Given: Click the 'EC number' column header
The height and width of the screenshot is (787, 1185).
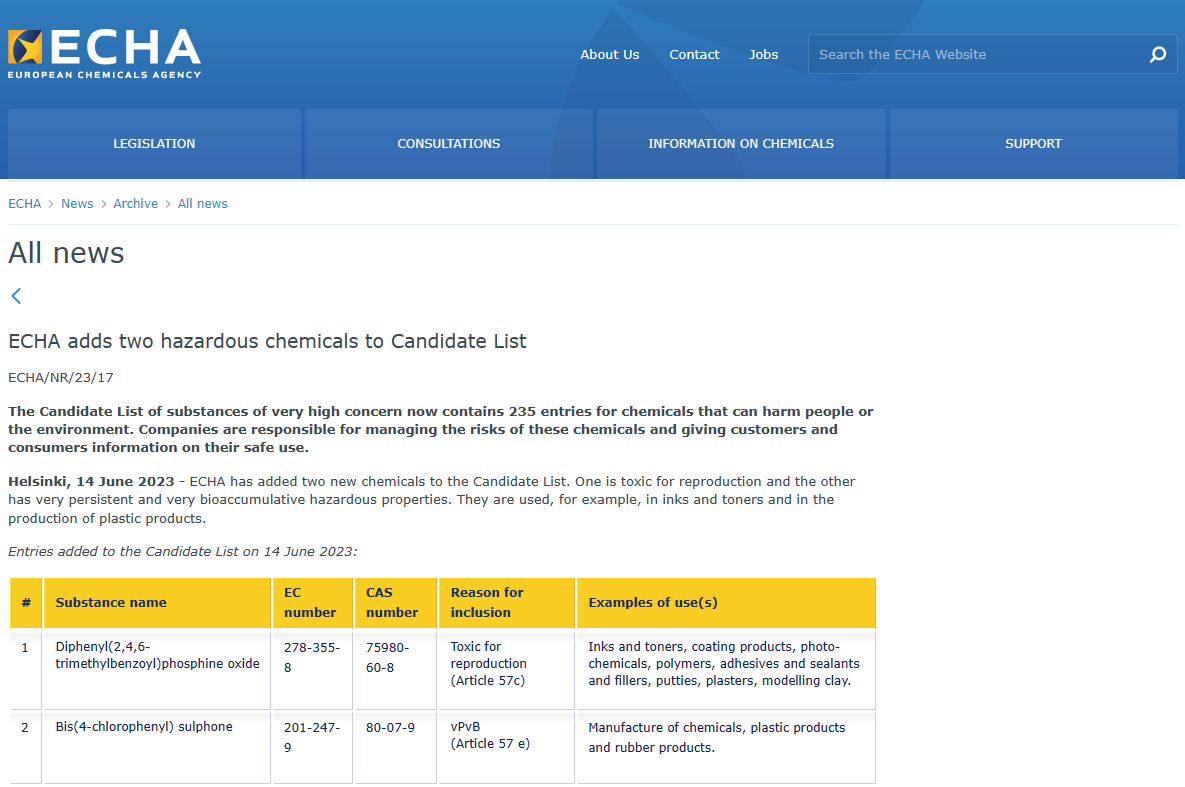Looking at the screenshot, I should pyautogui.click(x=312, y=603).
